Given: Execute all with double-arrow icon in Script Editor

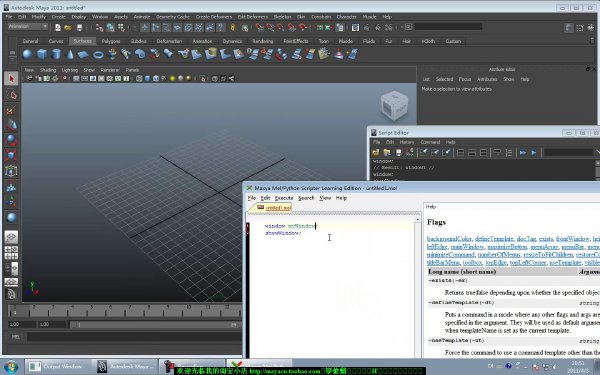Looking at the screenshot, I should pyautogui.click(x=523, y=153).
